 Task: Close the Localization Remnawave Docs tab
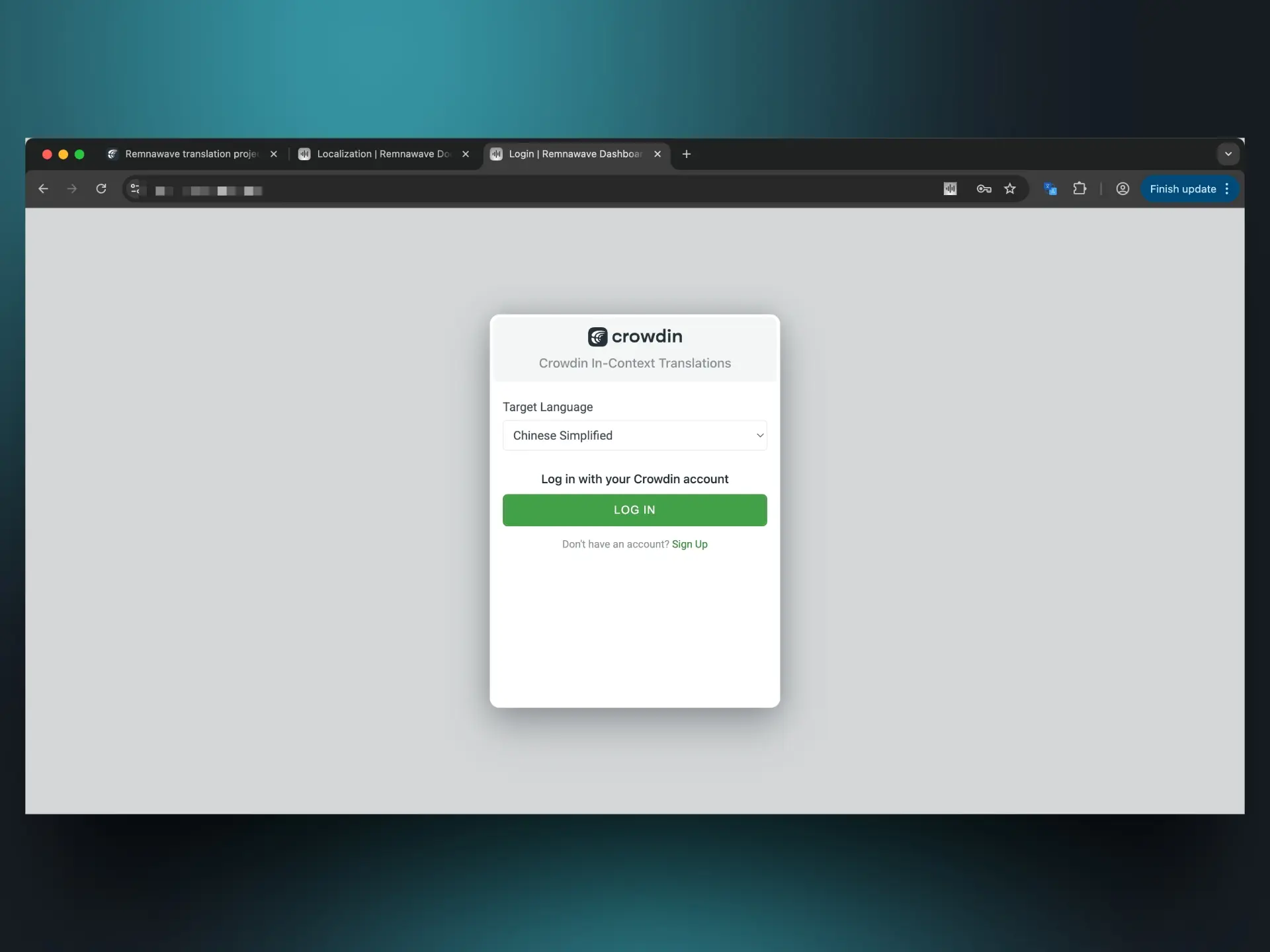(466, 154)
